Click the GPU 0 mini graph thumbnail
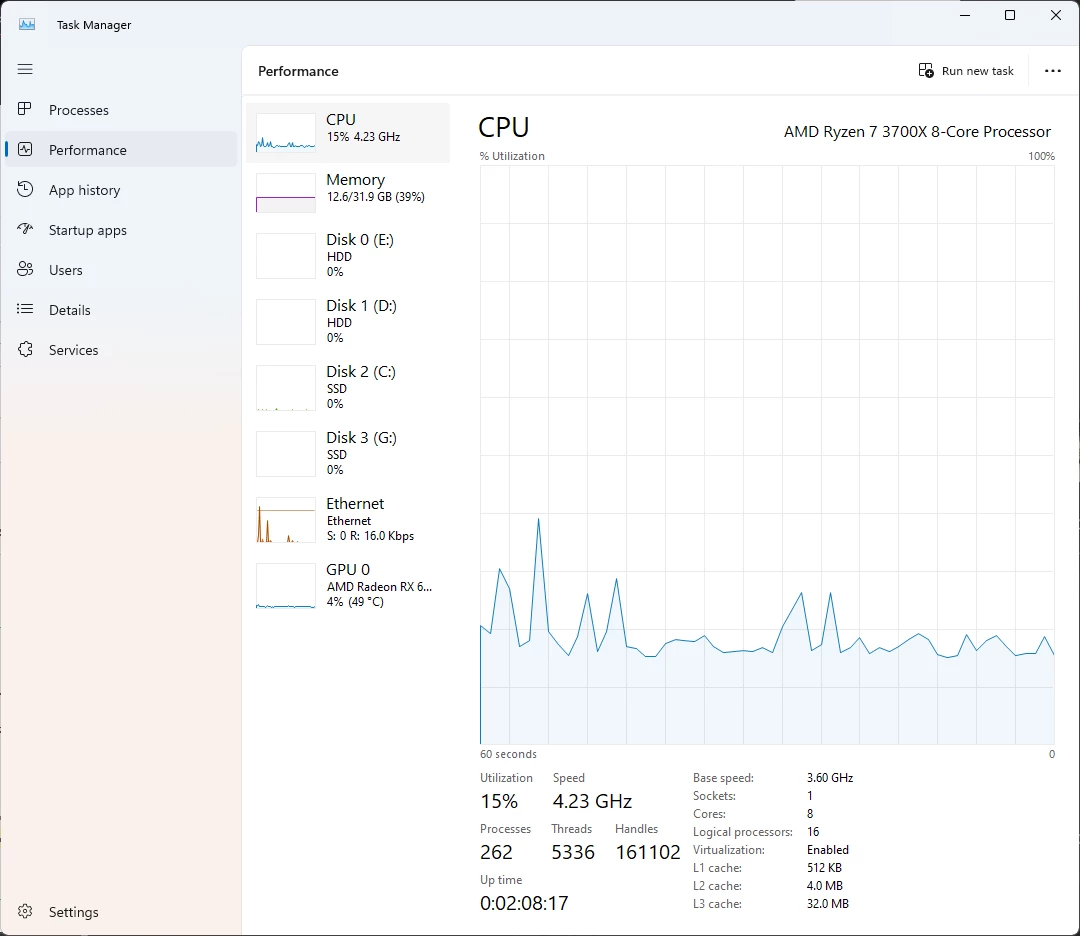The height and width of the screenshot is (936, 1080). click(286, 586)
